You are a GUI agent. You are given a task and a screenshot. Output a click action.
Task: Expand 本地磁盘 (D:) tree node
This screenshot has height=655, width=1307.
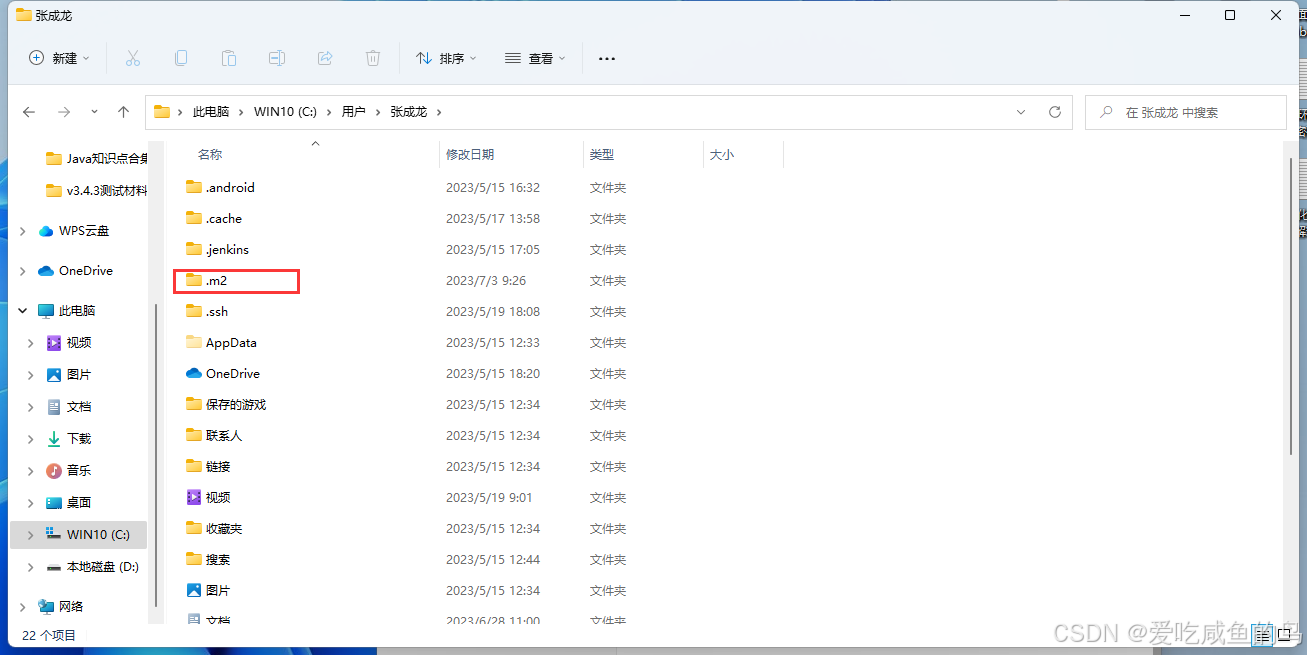(31, 567)
